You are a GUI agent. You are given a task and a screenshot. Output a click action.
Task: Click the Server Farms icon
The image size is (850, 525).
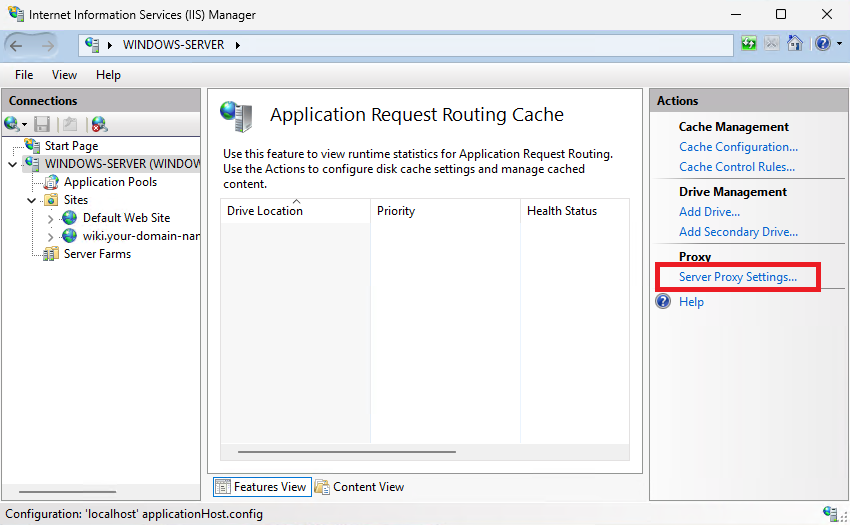click(51, 254)
